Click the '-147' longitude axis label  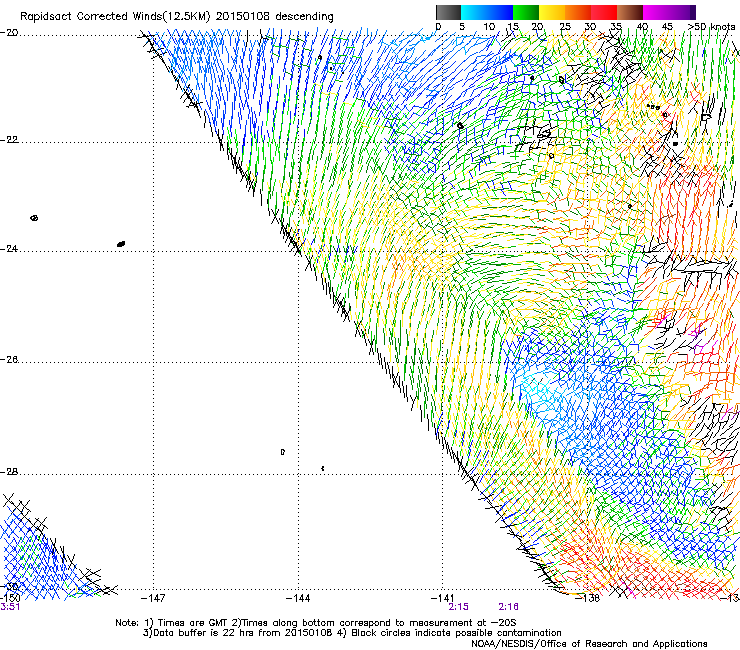153,598
